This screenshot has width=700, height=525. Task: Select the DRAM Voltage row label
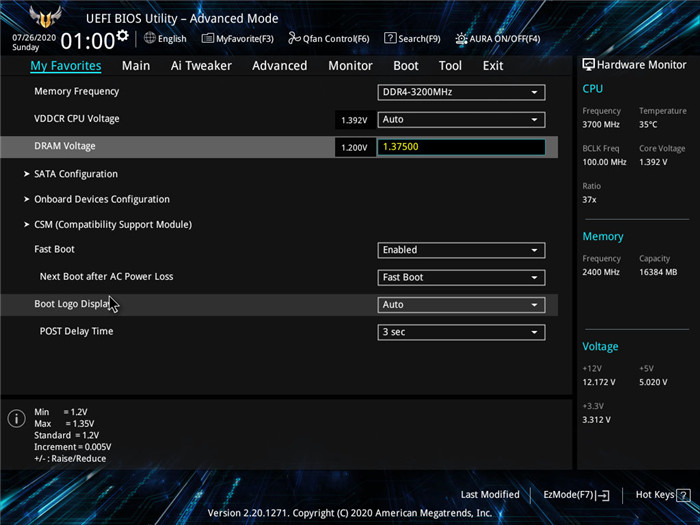coord(65,146)
